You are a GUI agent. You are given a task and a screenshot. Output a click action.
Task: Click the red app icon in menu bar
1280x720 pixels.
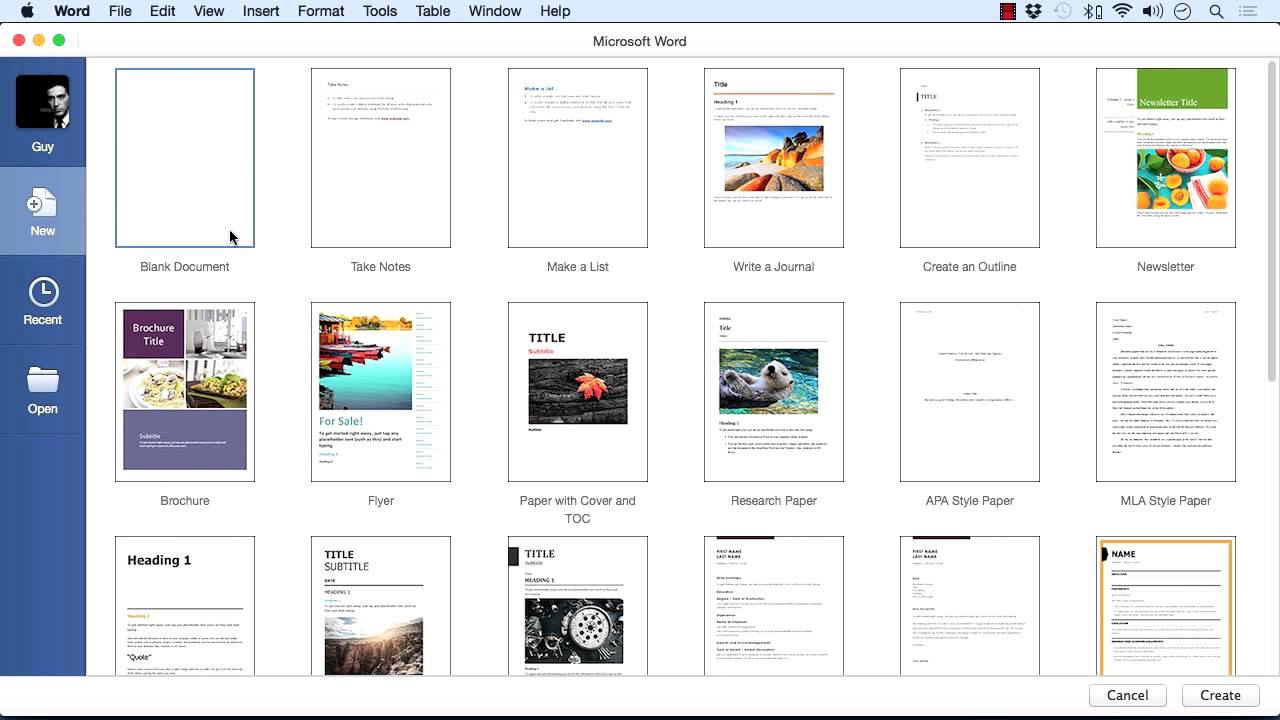click(x=1007, y=11)
